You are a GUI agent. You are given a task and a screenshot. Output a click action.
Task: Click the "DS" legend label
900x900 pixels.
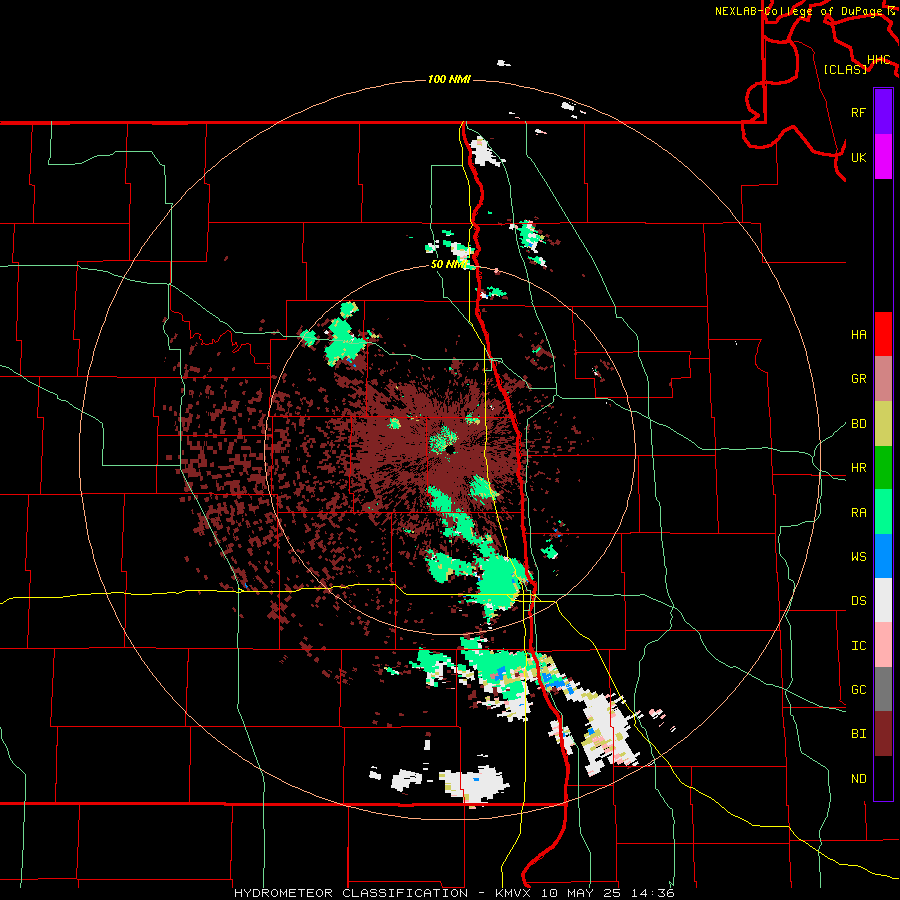click(x=858, y=601)
